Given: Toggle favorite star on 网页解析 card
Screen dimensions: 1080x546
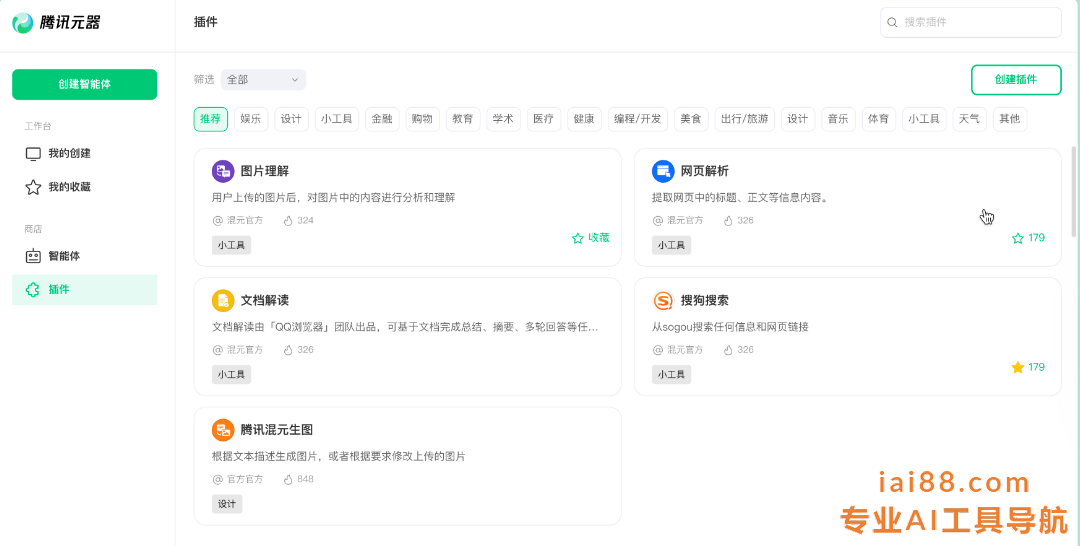Looking at the screenshot, I should 1018,238.
